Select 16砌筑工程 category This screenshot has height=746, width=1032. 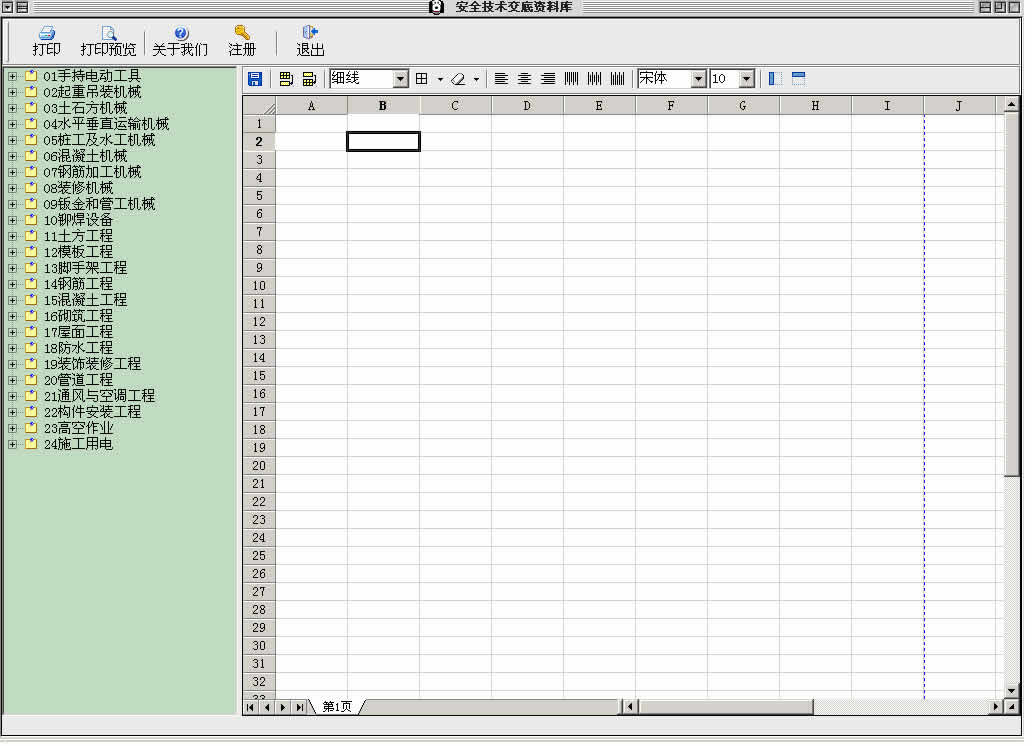pos(78,317)
